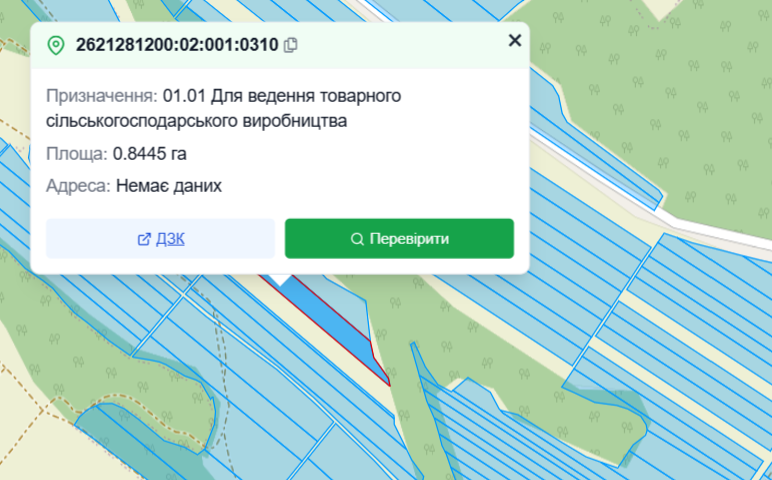Screen dimensions: 772x480
Task: Click the green location pin icon
Action: [56, 45]
